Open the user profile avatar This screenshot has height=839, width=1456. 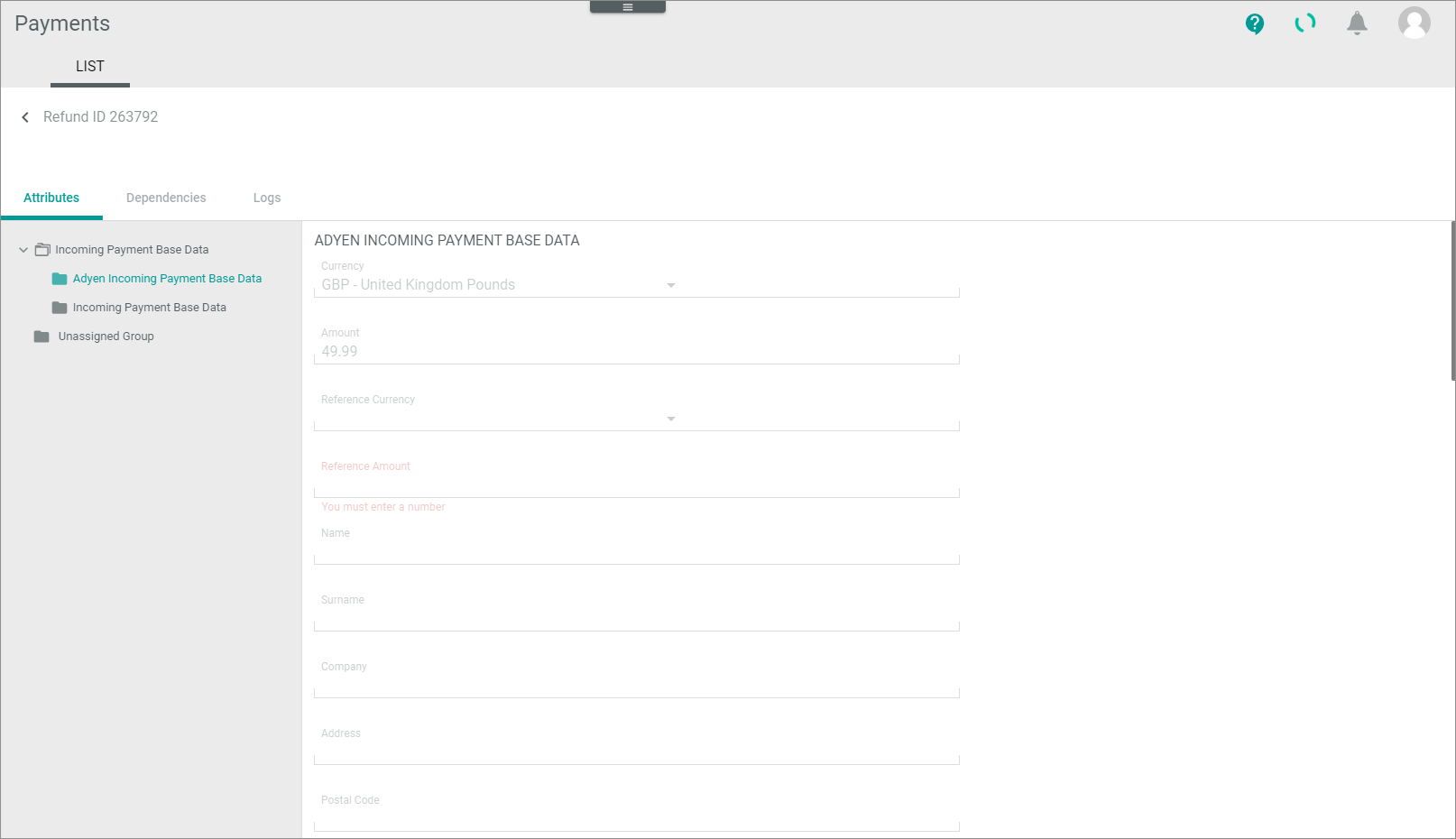click(1414, 23)
